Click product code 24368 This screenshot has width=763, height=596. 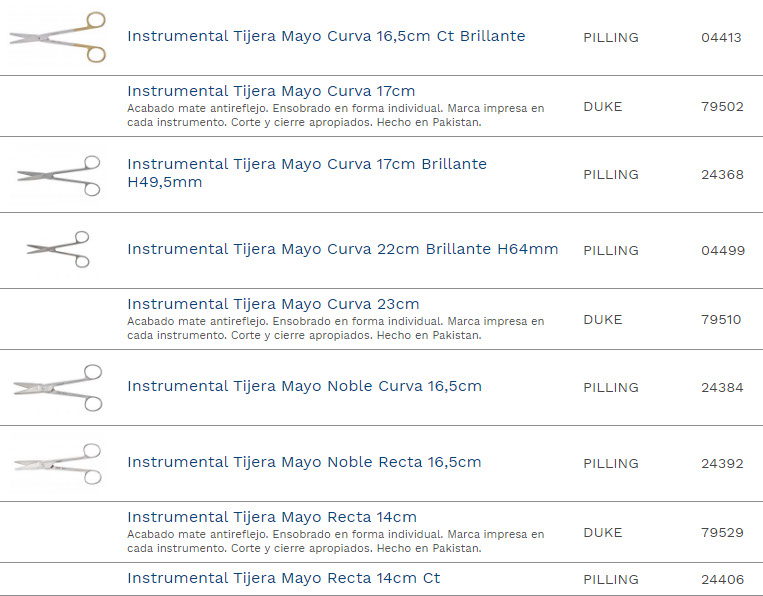722,175
